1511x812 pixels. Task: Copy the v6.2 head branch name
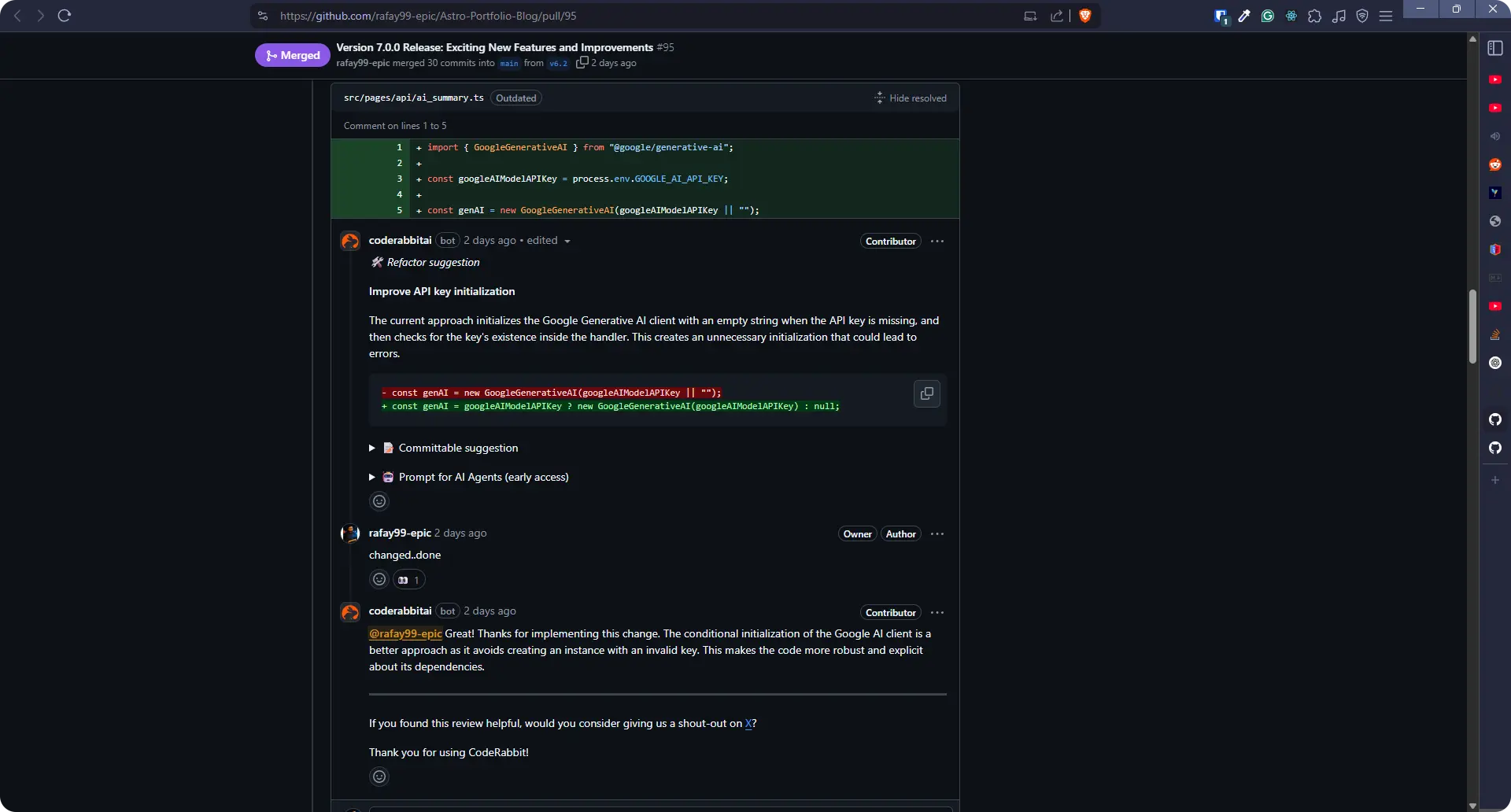coord(582,62)
